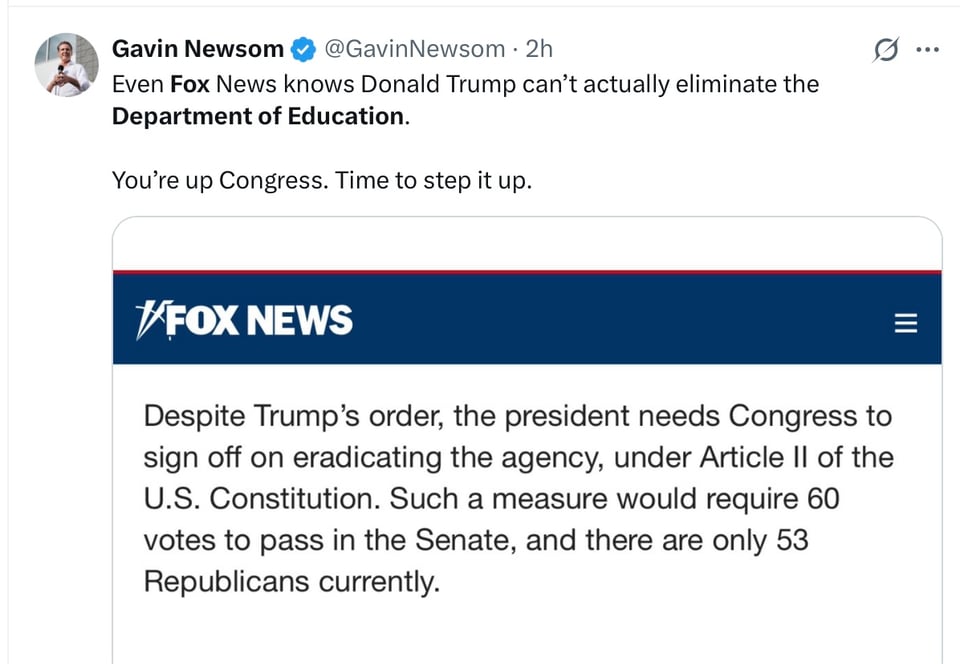Click the blue verified badge
960x664 pixels.
(303, 48)
